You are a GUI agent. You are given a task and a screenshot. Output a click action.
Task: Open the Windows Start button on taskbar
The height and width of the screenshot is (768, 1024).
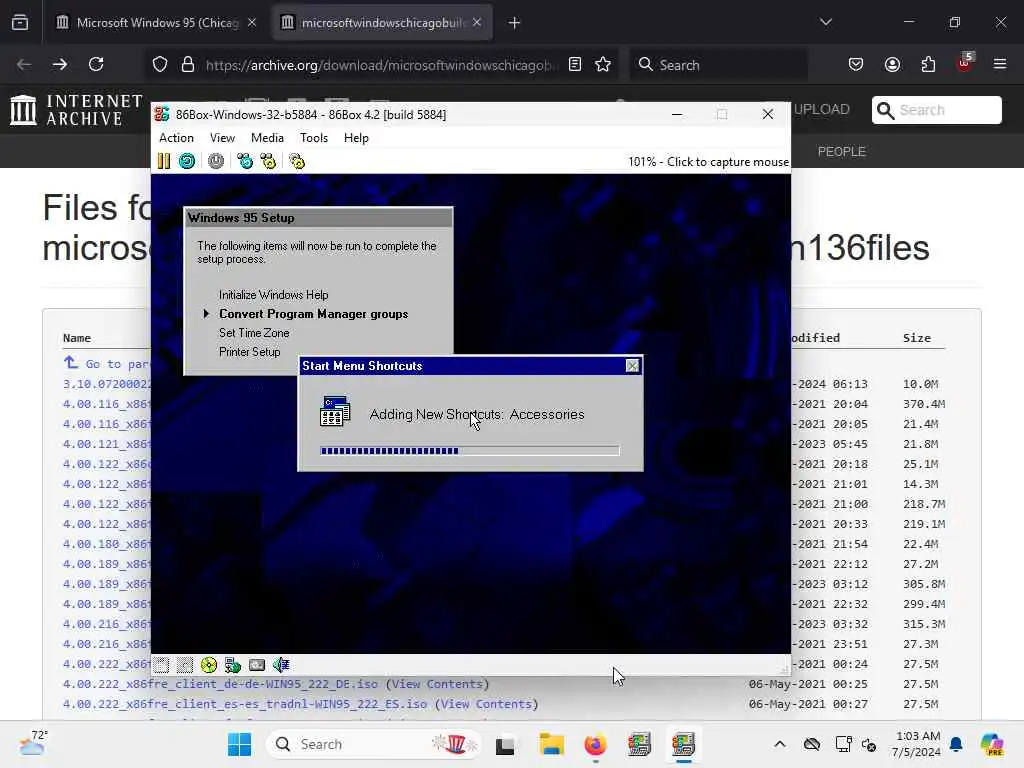click(240, 744)
